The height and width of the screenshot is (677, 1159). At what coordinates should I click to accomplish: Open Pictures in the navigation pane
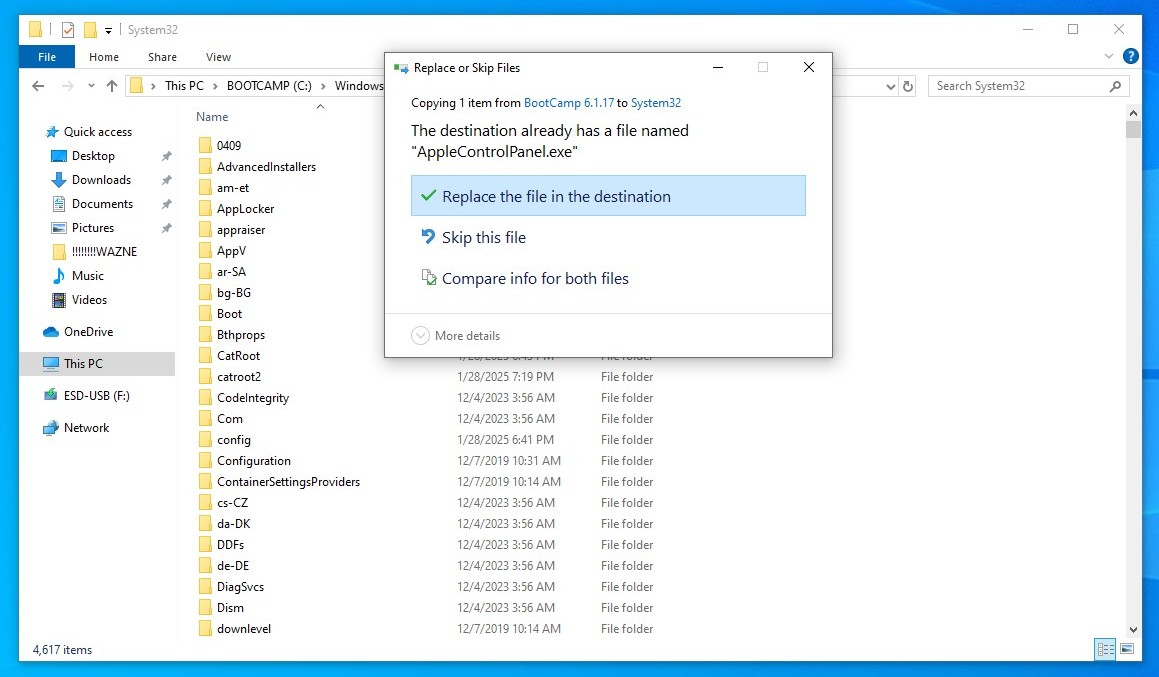(92, 228)
